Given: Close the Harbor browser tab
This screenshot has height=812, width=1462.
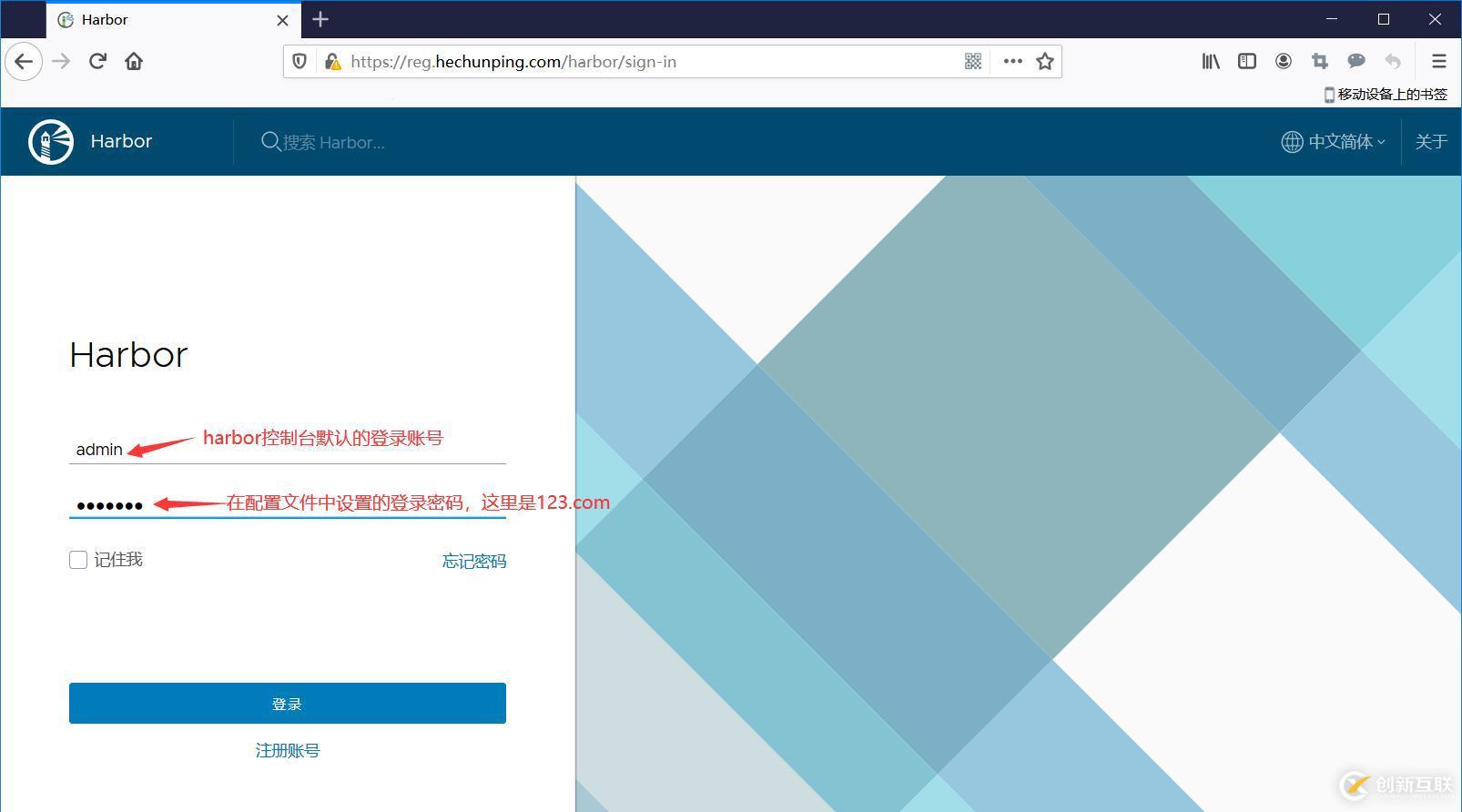Looking at the screenshot, I should [x=282, y=20].
